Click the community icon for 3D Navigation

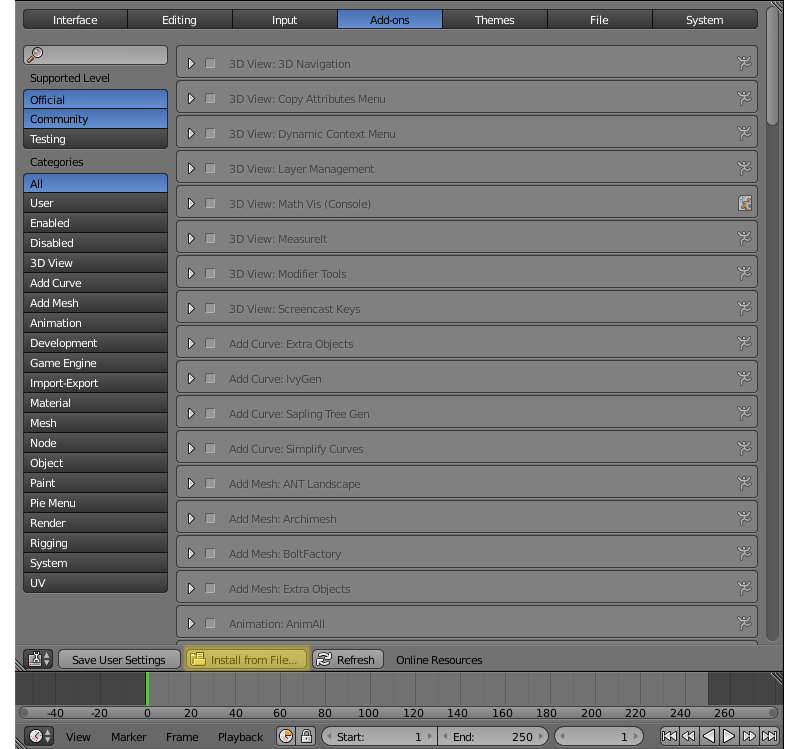744,64
